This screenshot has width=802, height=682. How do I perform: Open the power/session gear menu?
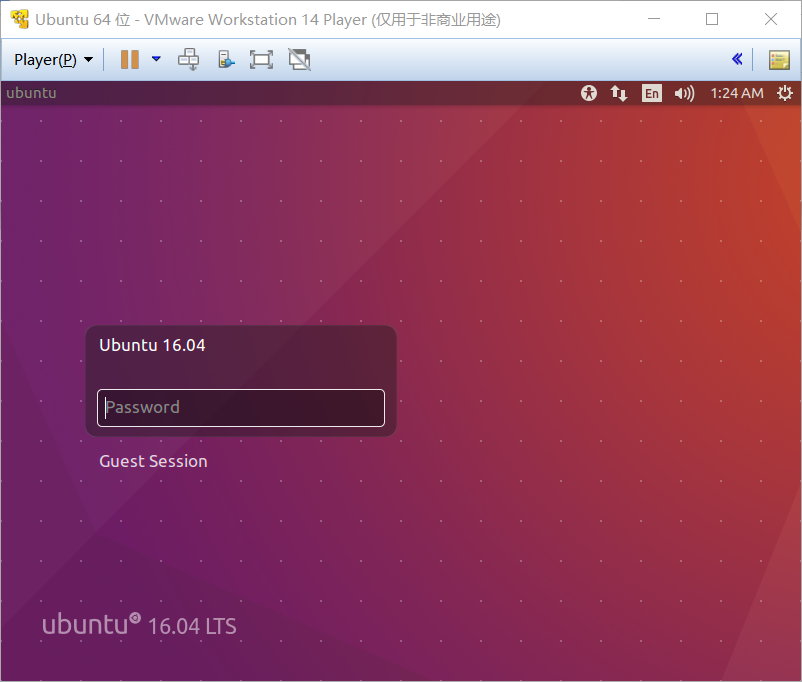pyautogui.click(x=785, y=93)
